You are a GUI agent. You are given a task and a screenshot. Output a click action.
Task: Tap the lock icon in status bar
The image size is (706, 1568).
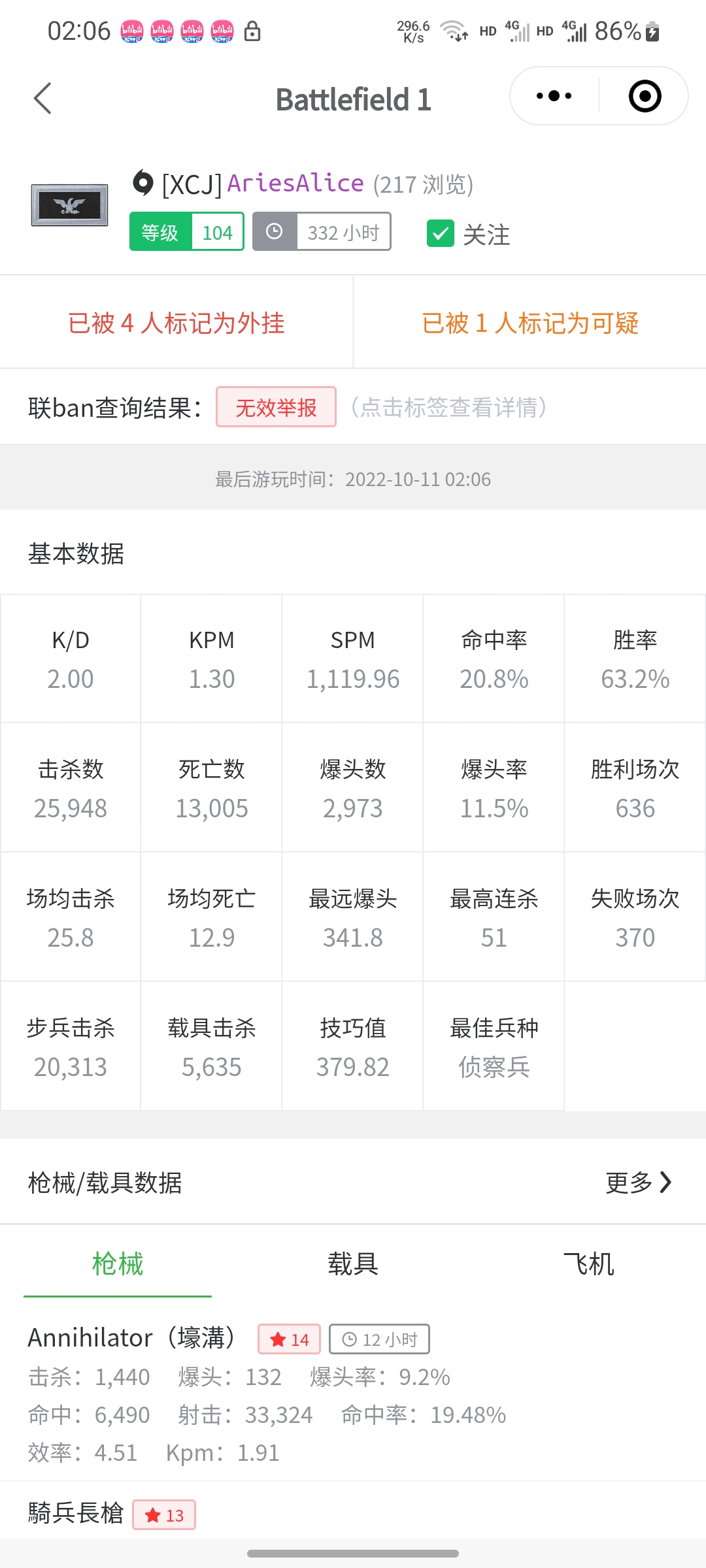point(252,31)
